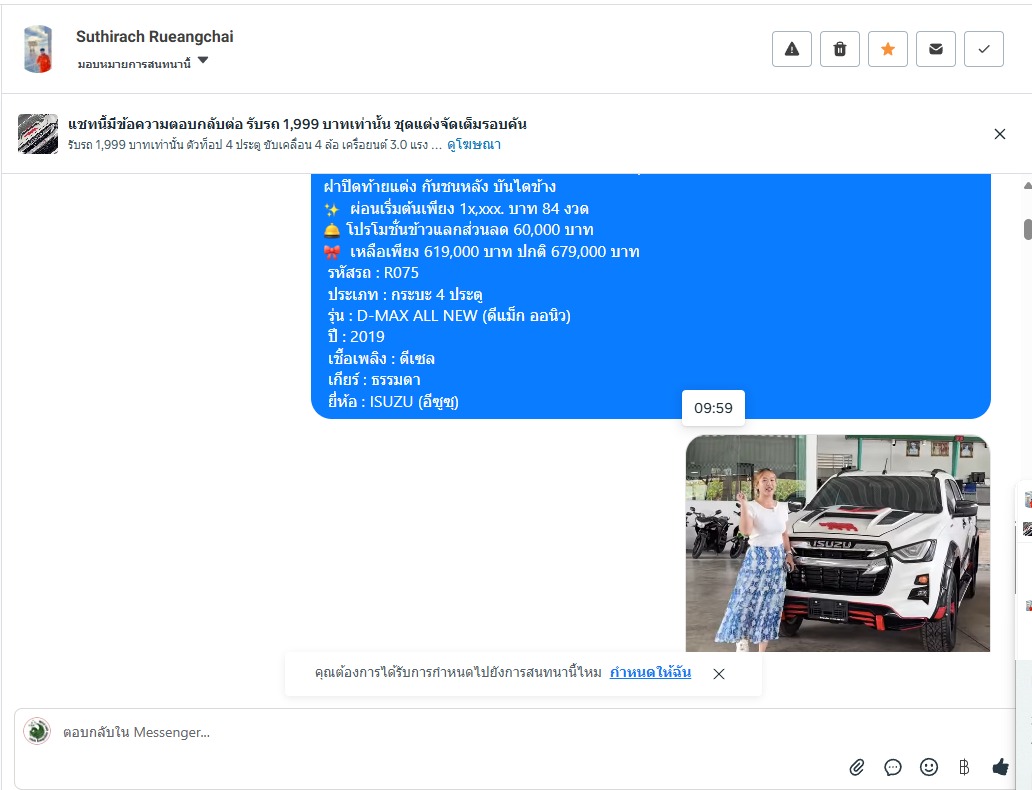Open the sent Isuzu truck photo
Viewport: 1032px width, 790px height.
point(838,543)
